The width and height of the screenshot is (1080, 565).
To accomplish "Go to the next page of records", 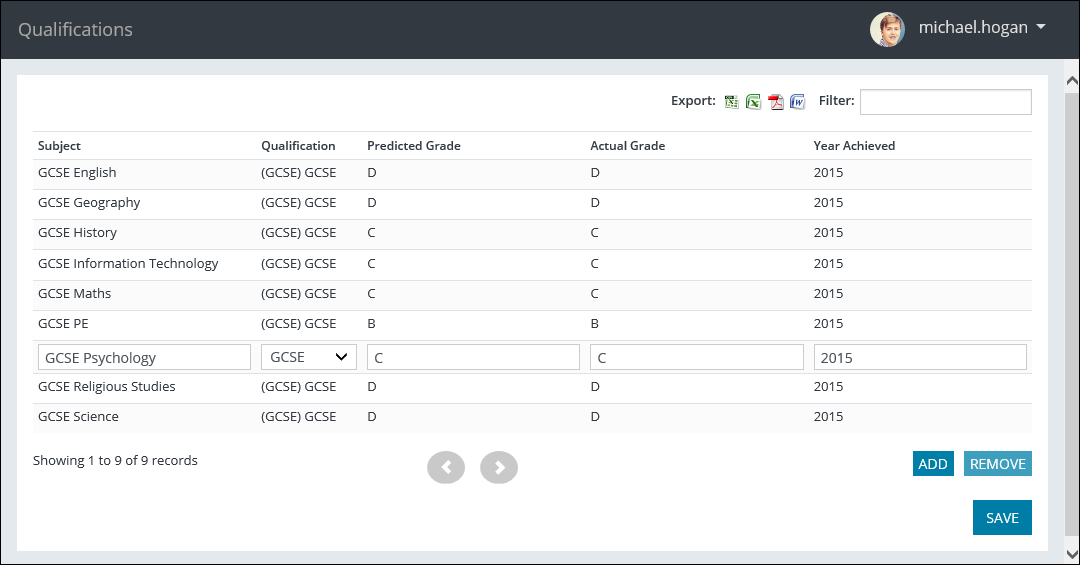I will click(499, 467).
